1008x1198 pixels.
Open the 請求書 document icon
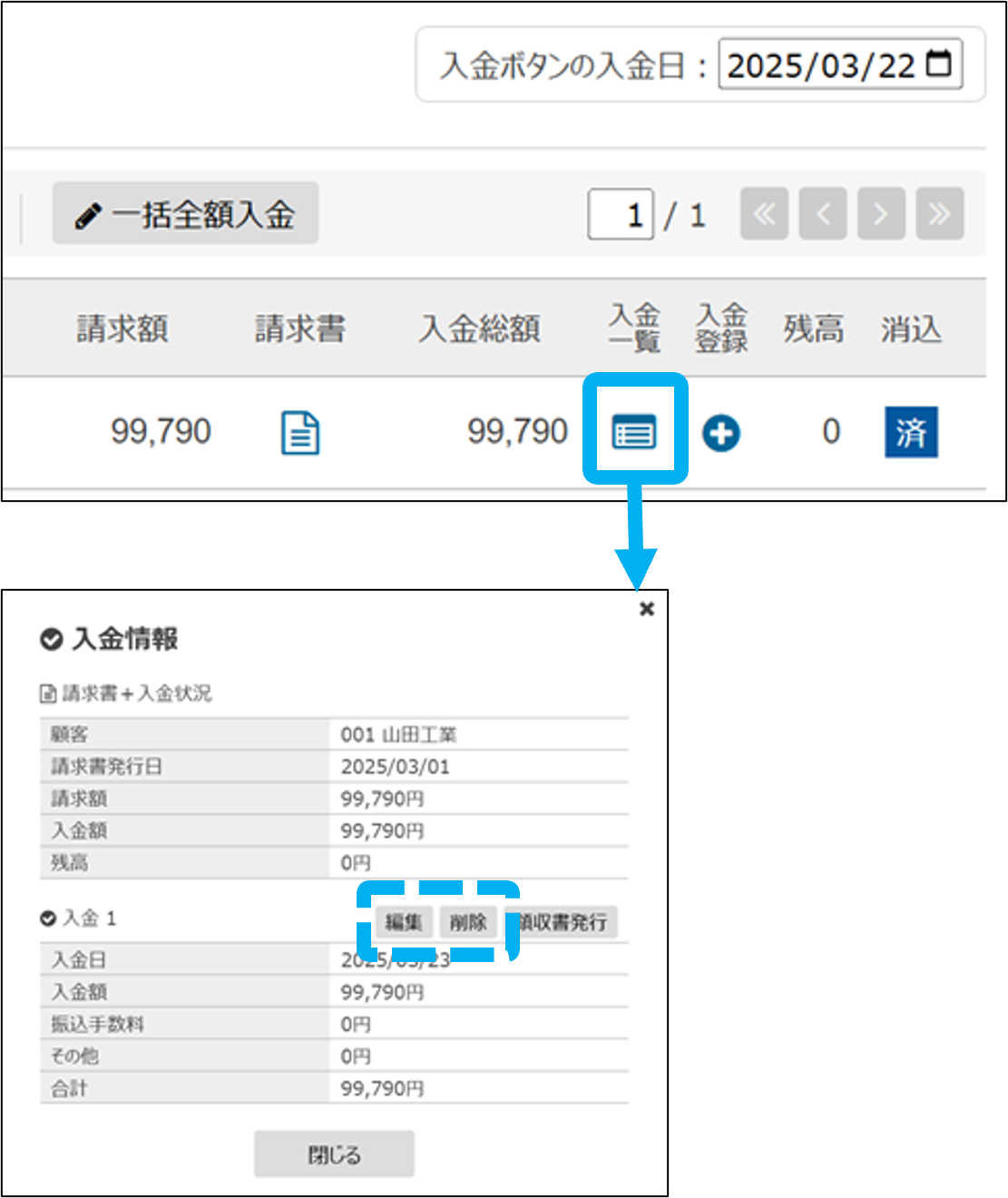click(300, 432)
